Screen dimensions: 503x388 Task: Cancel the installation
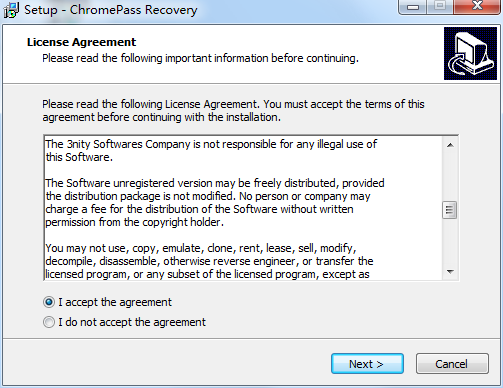[452, 364]
